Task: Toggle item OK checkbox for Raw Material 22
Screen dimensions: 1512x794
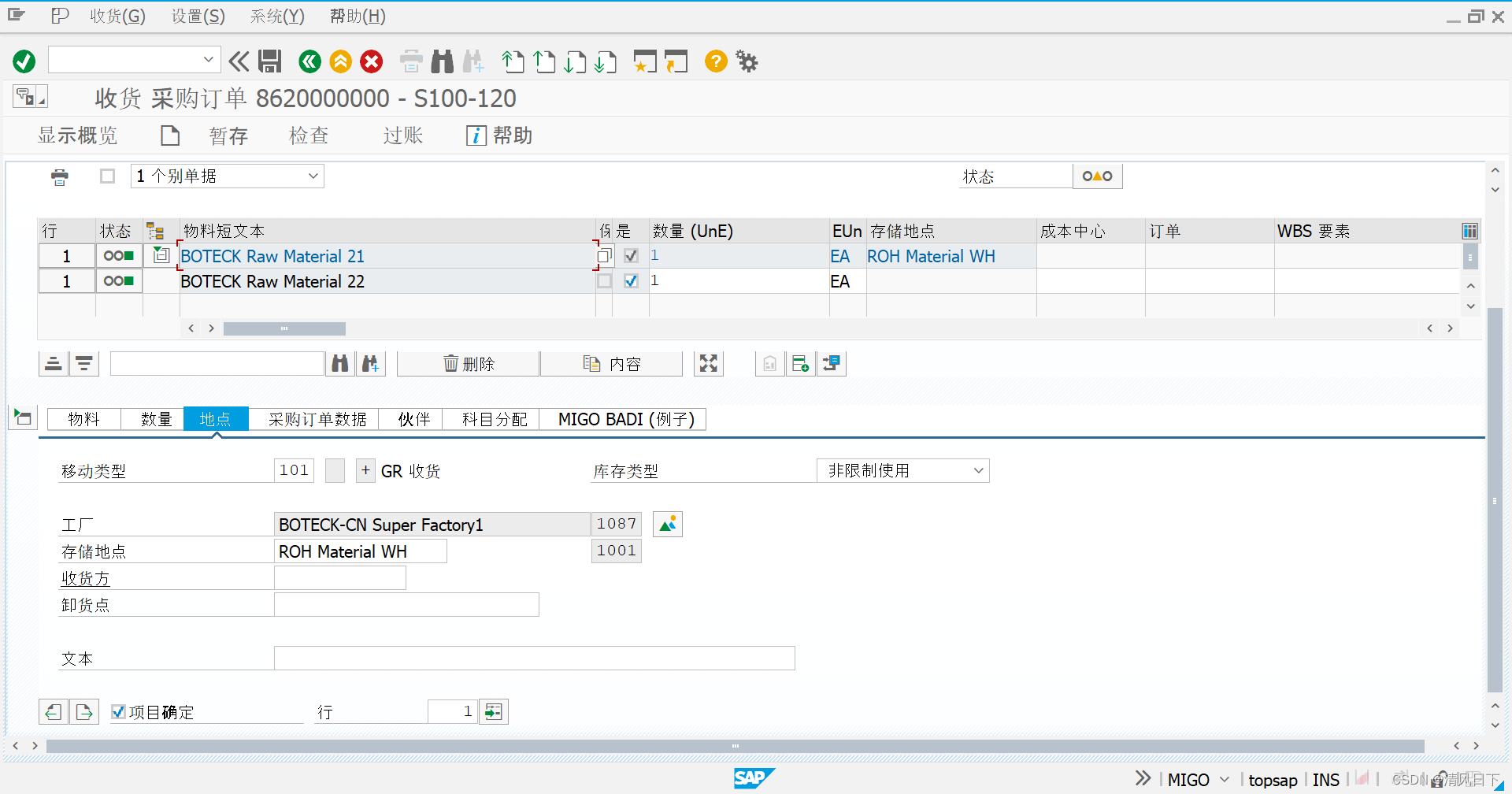Action: [x=631, y=281]
